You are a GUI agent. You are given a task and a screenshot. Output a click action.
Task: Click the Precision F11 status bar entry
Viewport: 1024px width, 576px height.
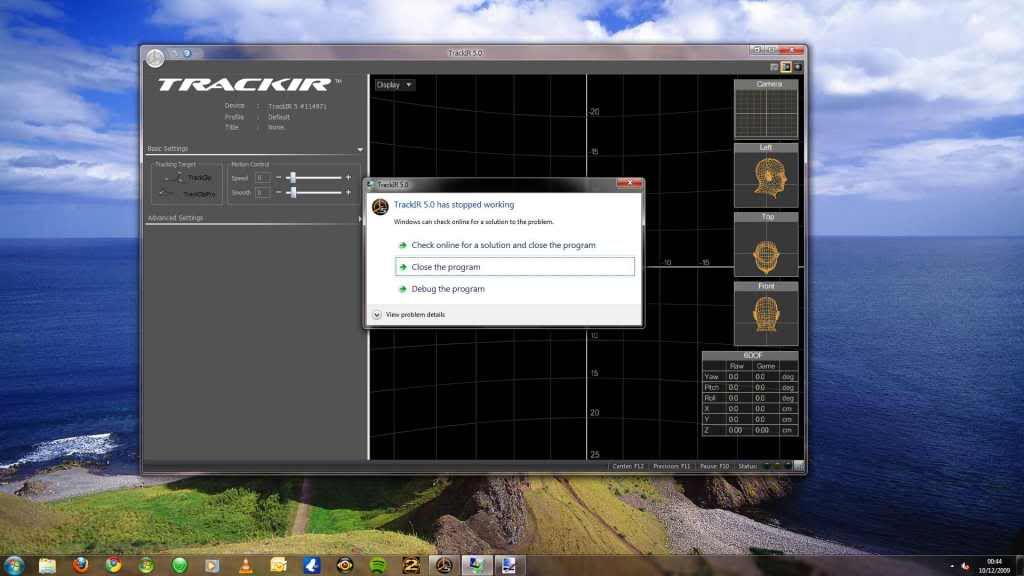tap(671, 466)
